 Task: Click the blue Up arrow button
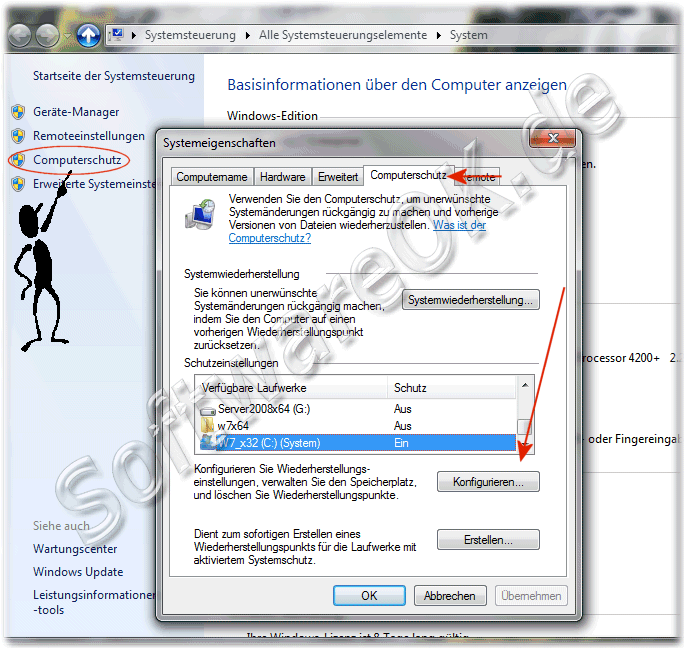(89, 35)
